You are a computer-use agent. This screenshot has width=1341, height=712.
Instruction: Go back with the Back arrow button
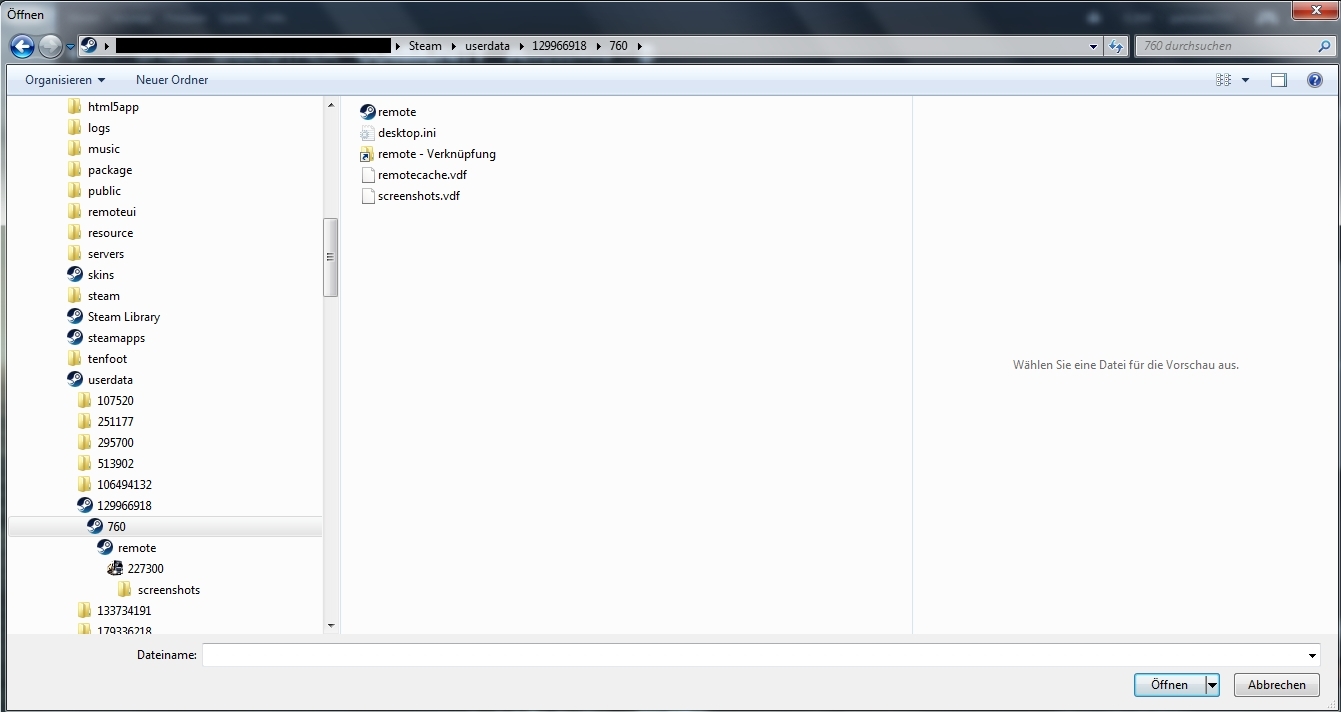(22, 46)
